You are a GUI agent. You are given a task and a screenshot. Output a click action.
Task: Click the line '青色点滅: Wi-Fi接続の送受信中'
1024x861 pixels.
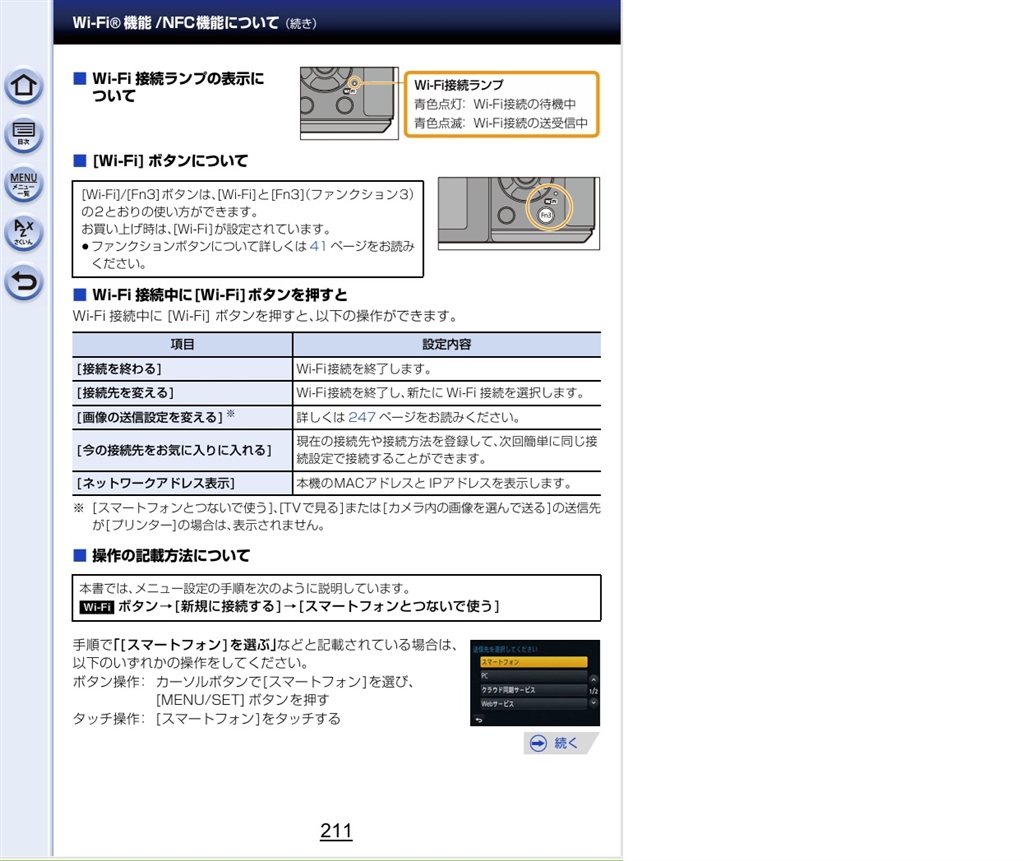[x=501, y=123]
